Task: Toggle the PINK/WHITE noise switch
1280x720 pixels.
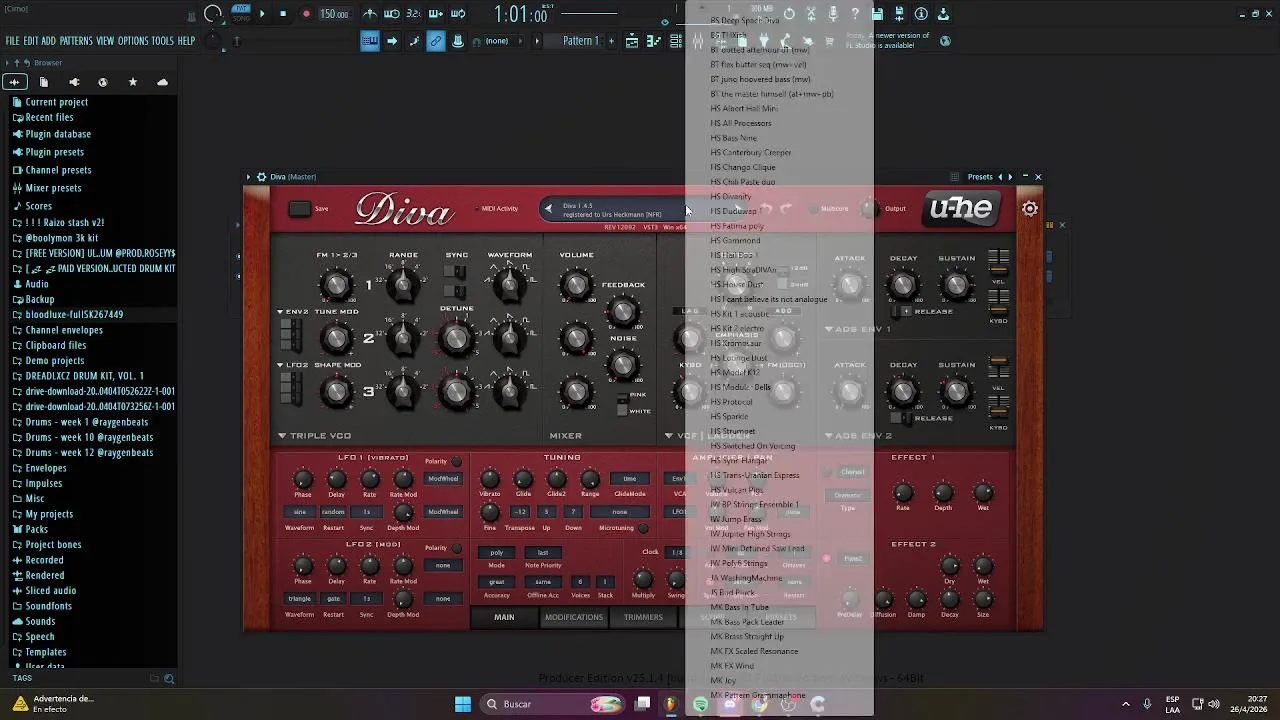Action: pos(622,403)
